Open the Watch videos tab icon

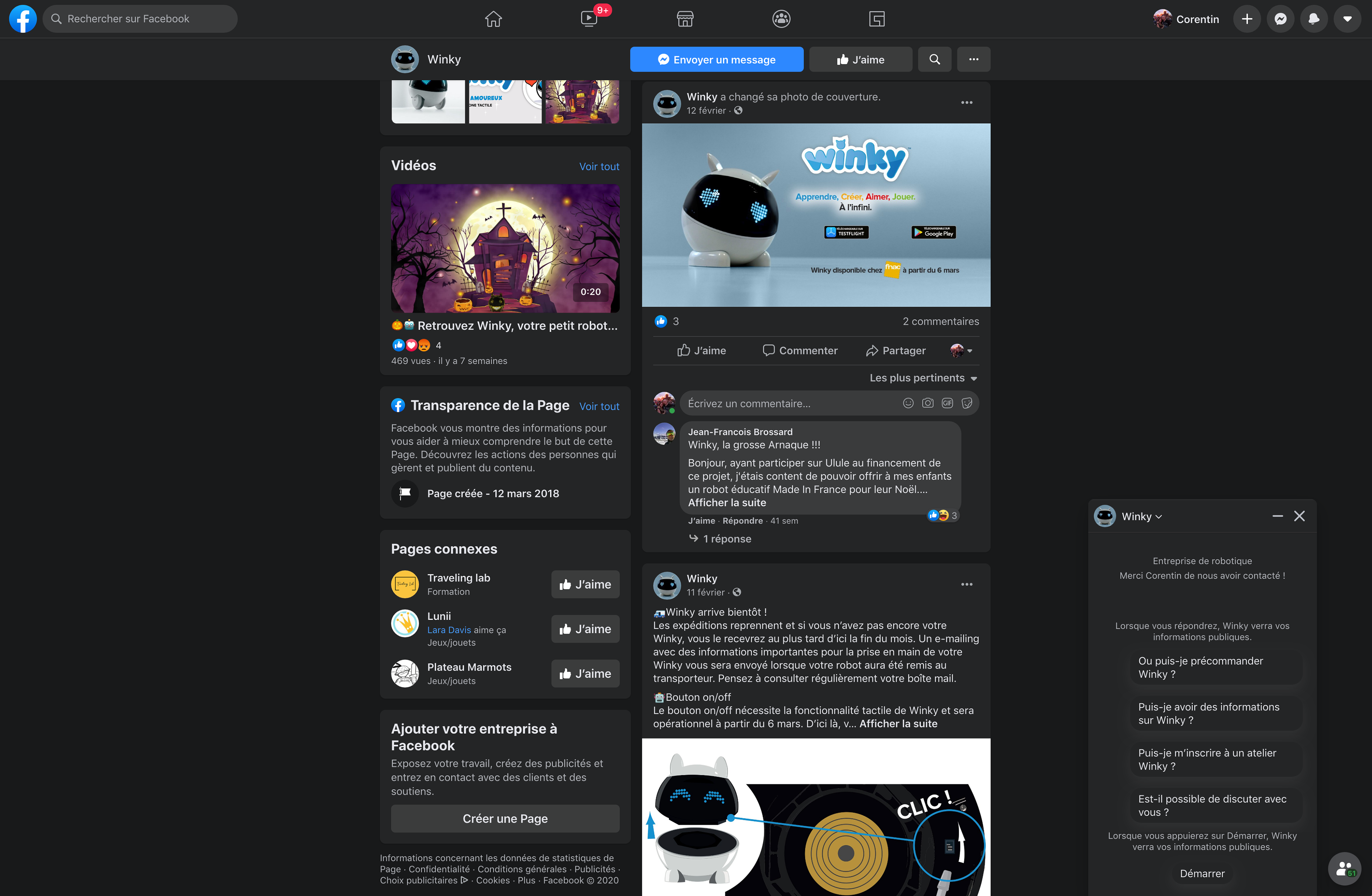(x=588, y=19)
